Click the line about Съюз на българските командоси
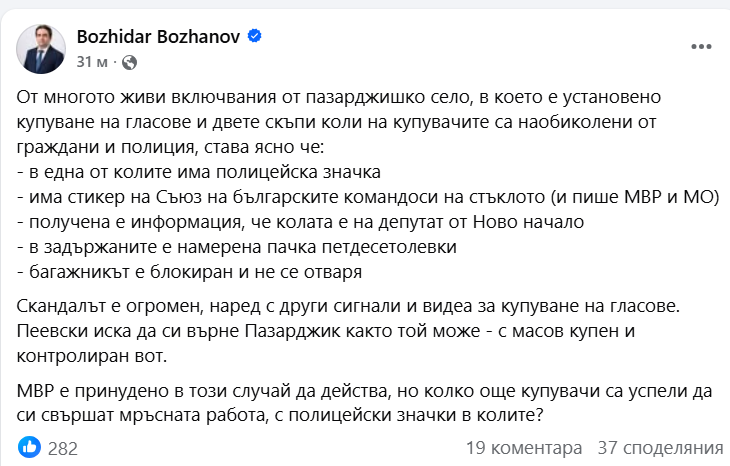This screenshot has height=466, width=730. pyautogui.click(x=370, y=198)
